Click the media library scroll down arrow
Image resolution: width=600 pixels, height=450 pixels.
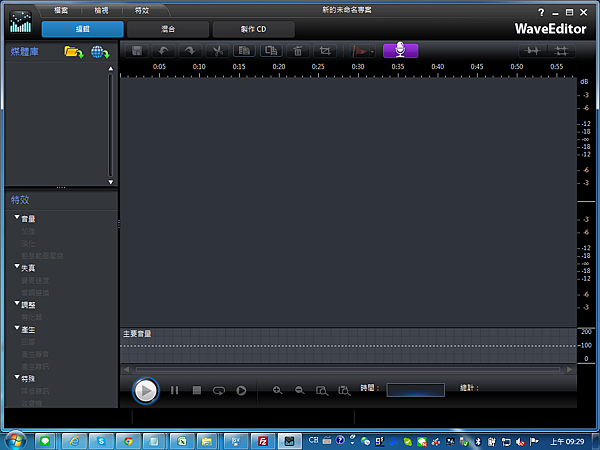coord(111,182)
